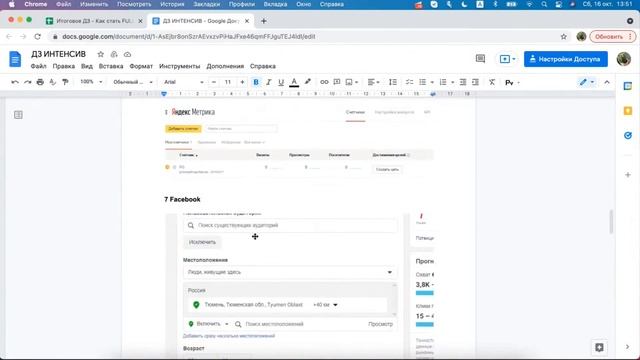The width and height of the screenshot is (640, 360).
Task: Open the Вставка menu
Action: coord(111,66)
